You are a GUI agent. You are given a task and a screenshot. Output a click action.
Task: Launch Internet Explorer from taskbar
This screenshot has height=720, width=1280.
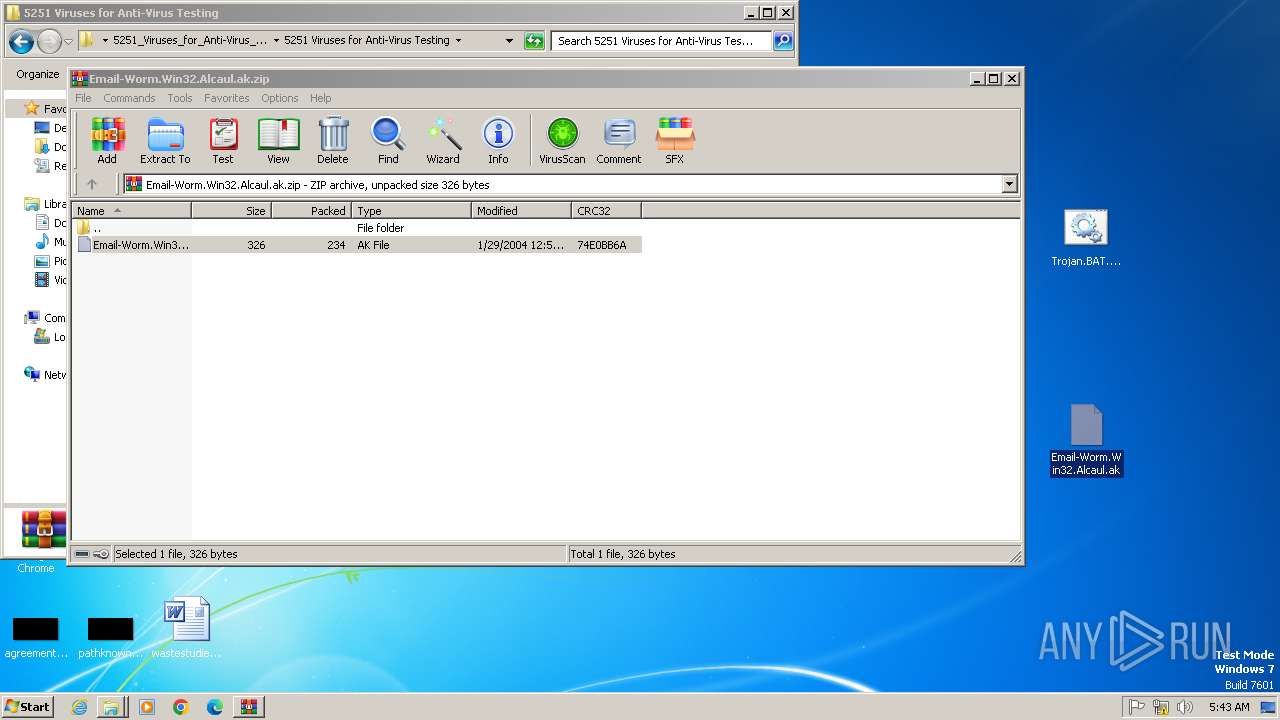pos(79,707)
